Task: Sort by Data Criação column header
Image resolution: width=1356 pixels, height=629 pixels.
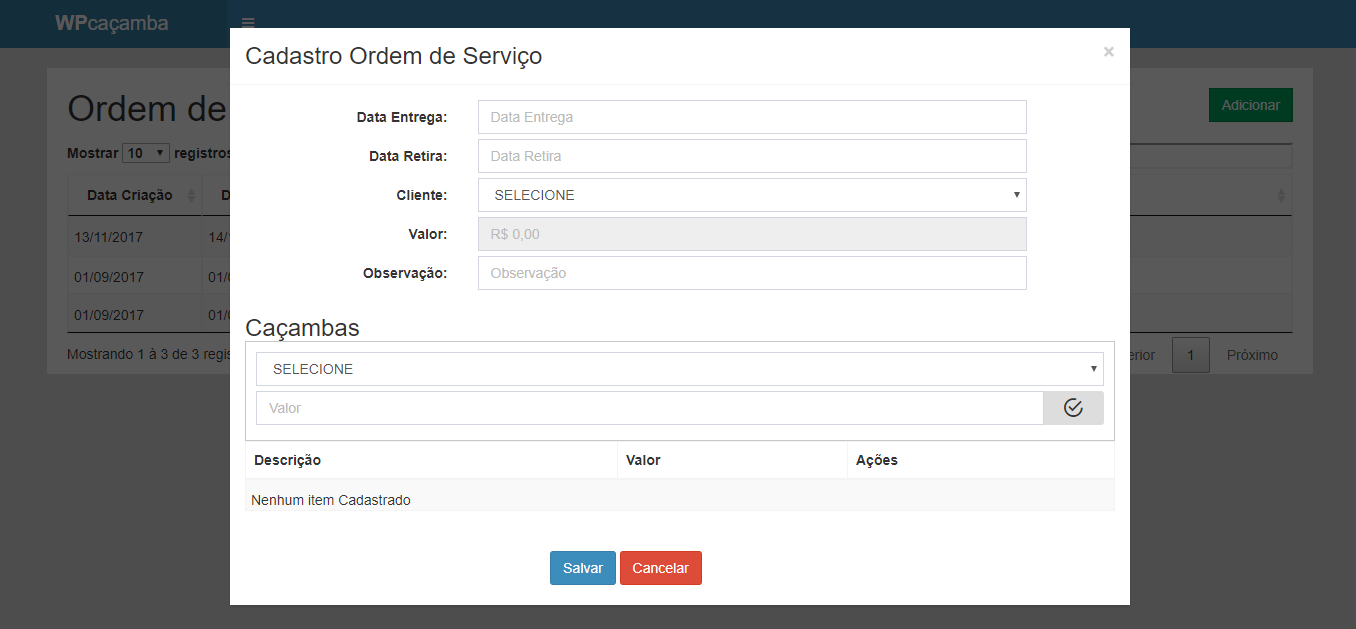Action: tap(130, 195)
